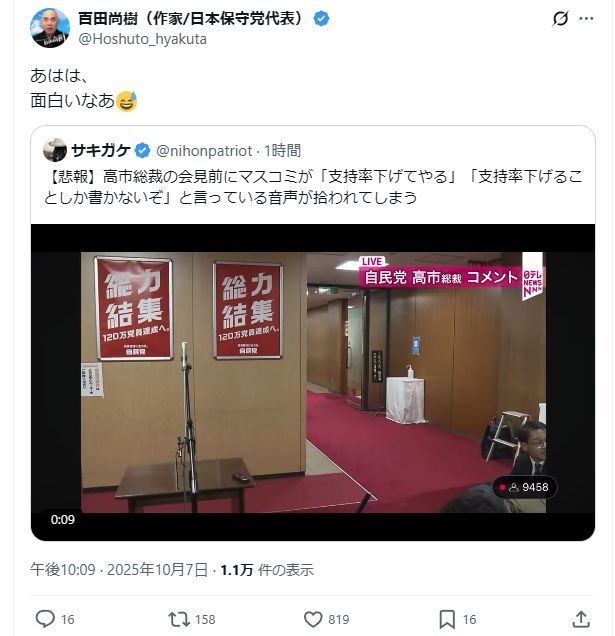Like the post with heart icon
The image size is (615, 636).
(x=313, y=619)
